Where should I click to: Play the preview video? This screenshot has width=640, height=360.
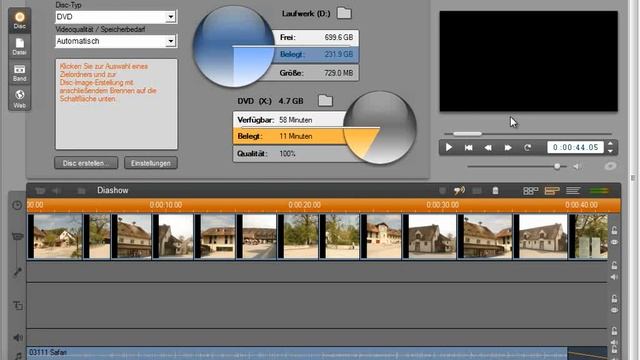coord(449,147)
